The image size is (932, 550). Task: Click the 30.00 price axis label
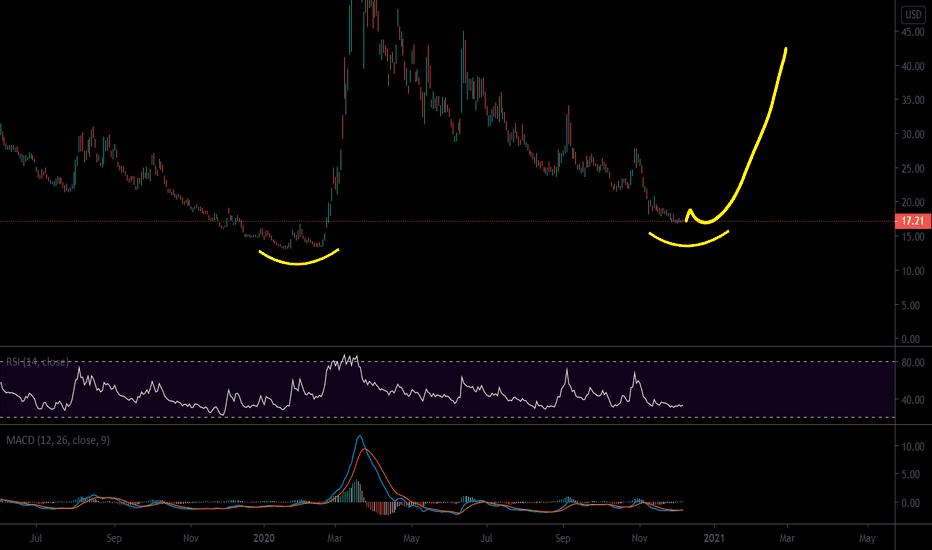point(913,134)
